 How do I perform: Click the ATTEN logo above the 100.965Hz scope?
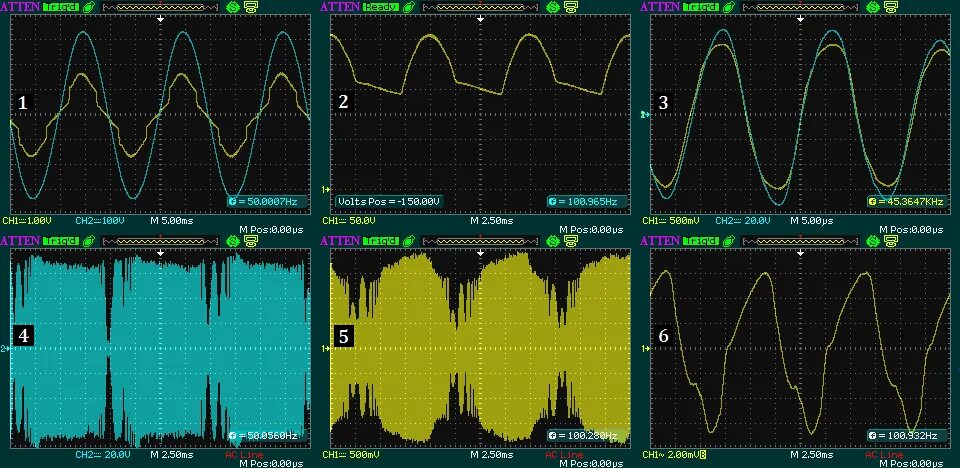[x=341, y=7]
